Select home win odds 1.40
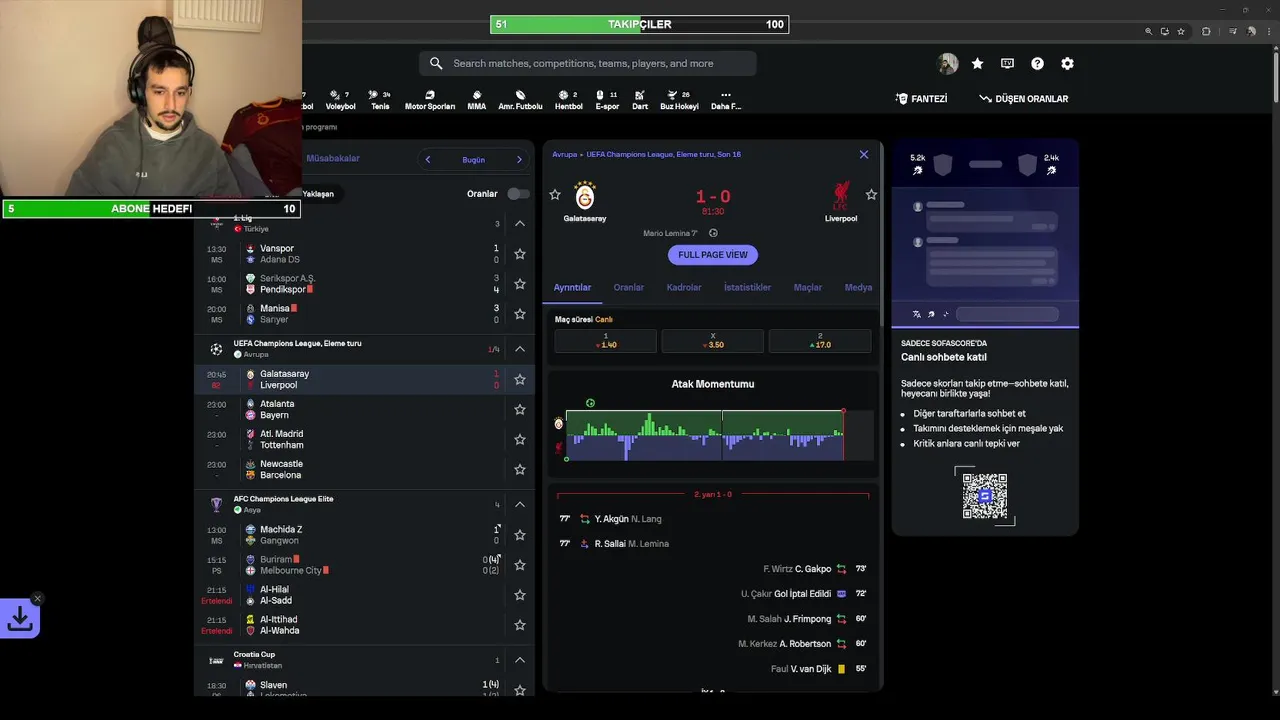 click(x=606, y=341)
